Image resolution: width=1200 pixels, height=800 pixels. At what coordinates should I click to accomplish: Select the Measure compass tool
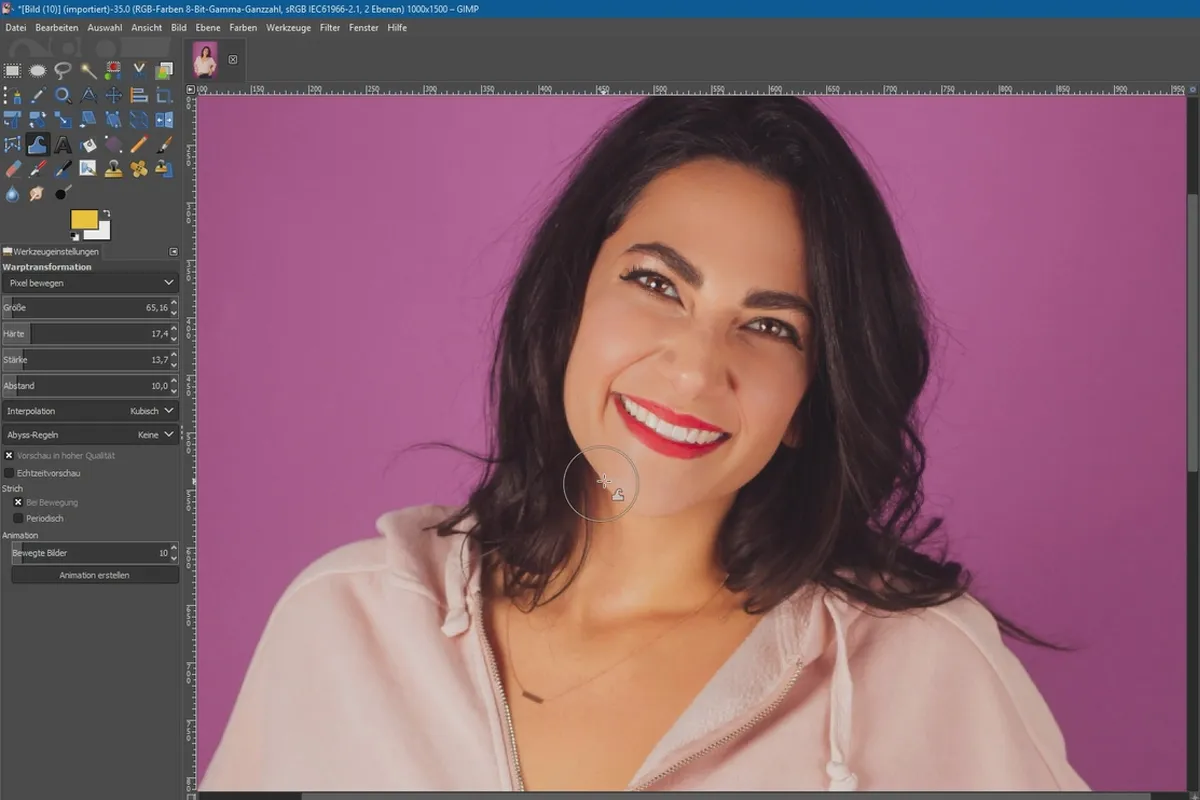point(88,95)
